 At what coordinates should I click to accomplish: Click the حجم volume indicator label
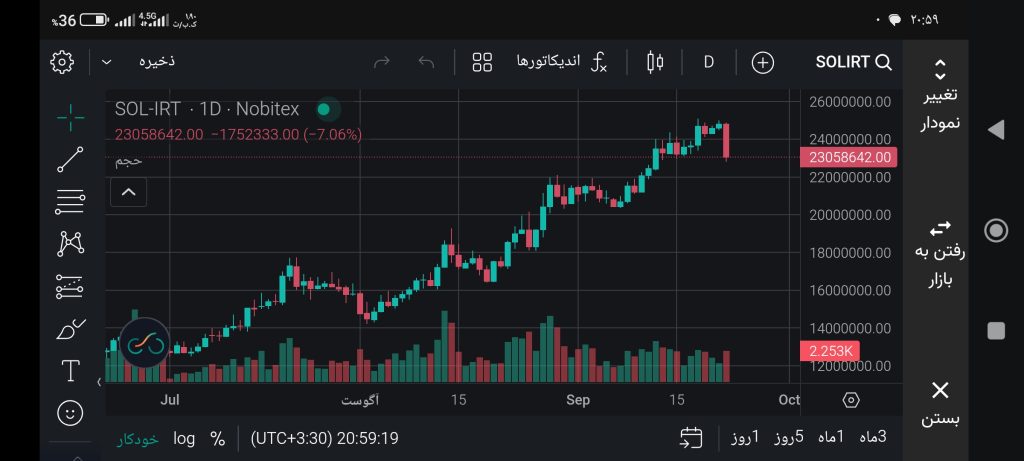pyautogui.click(x=129, y=161)
